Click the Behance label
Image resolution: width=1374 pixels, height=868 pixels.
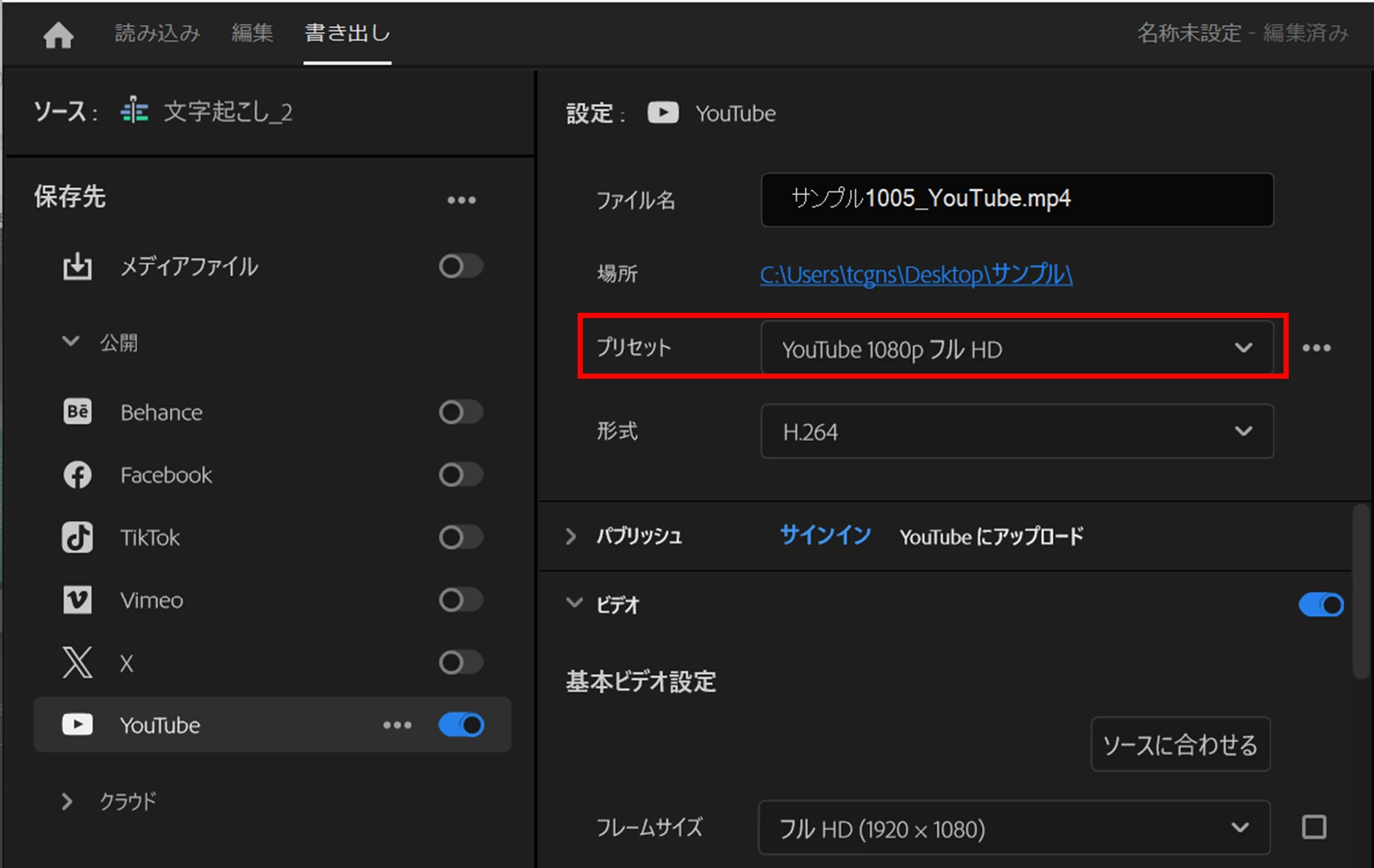coord(162,412)
